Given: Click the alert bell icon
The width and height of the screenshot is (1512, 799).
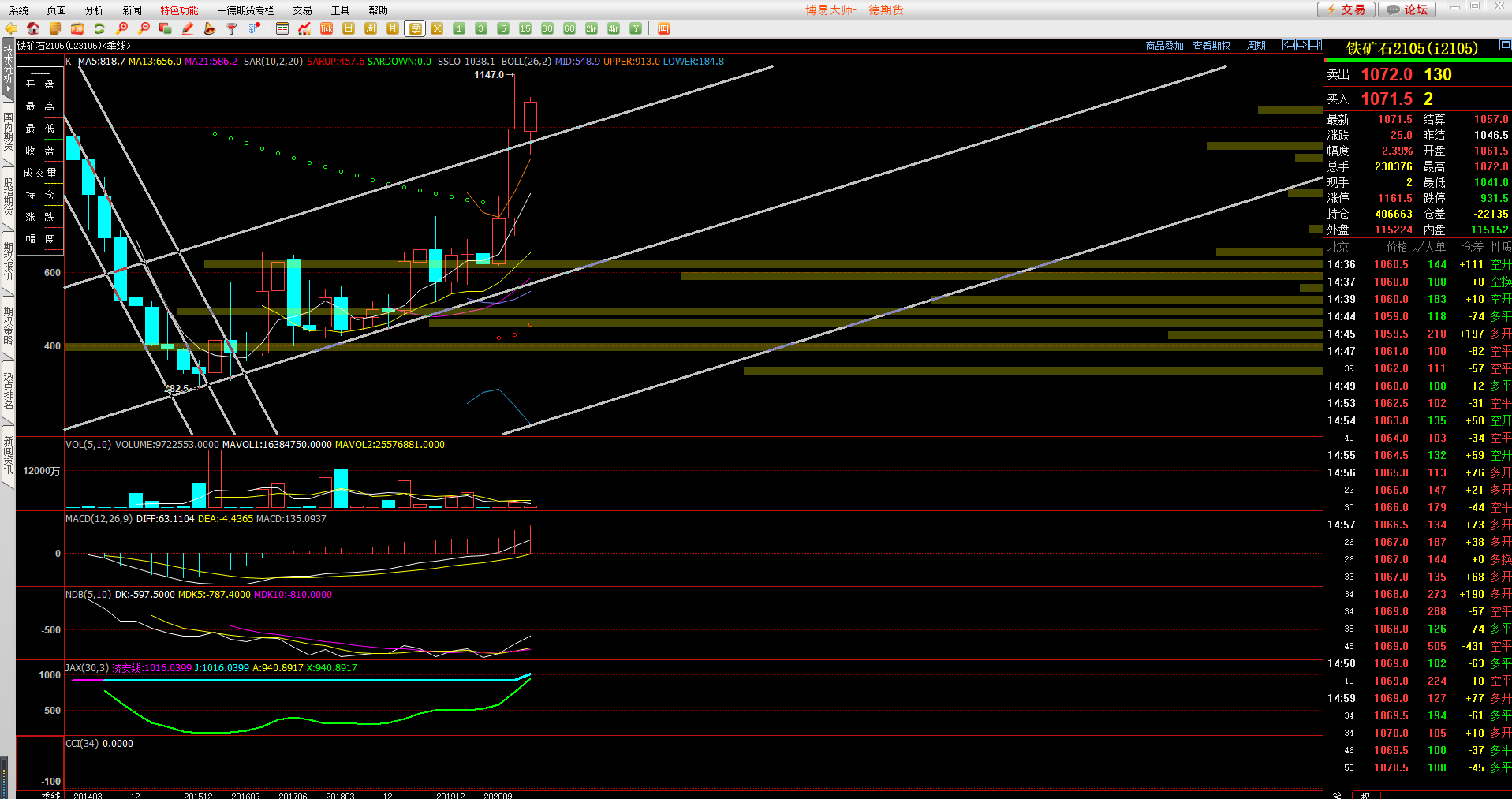Looking at the screenshot, I should (x=210, y=28).
